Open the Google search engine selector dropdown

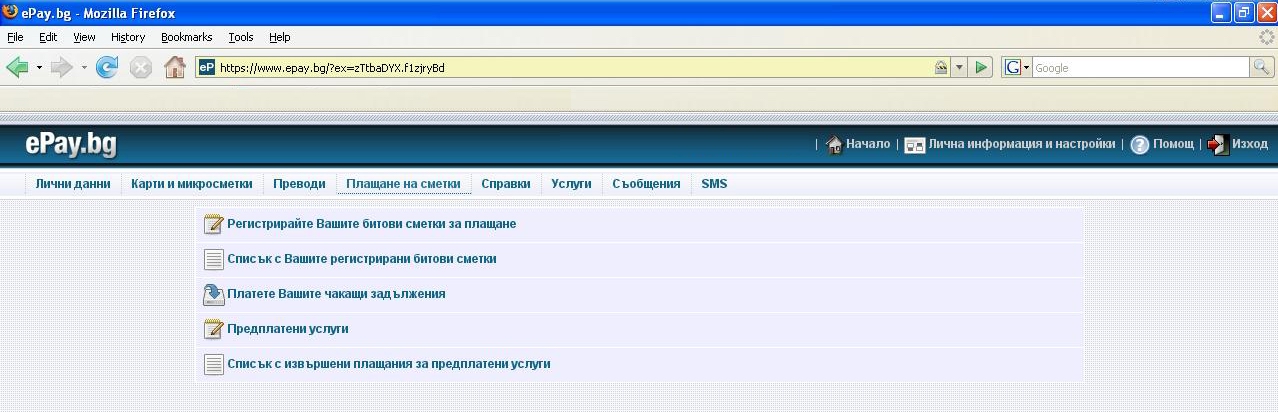click(x=1016, y=67)
